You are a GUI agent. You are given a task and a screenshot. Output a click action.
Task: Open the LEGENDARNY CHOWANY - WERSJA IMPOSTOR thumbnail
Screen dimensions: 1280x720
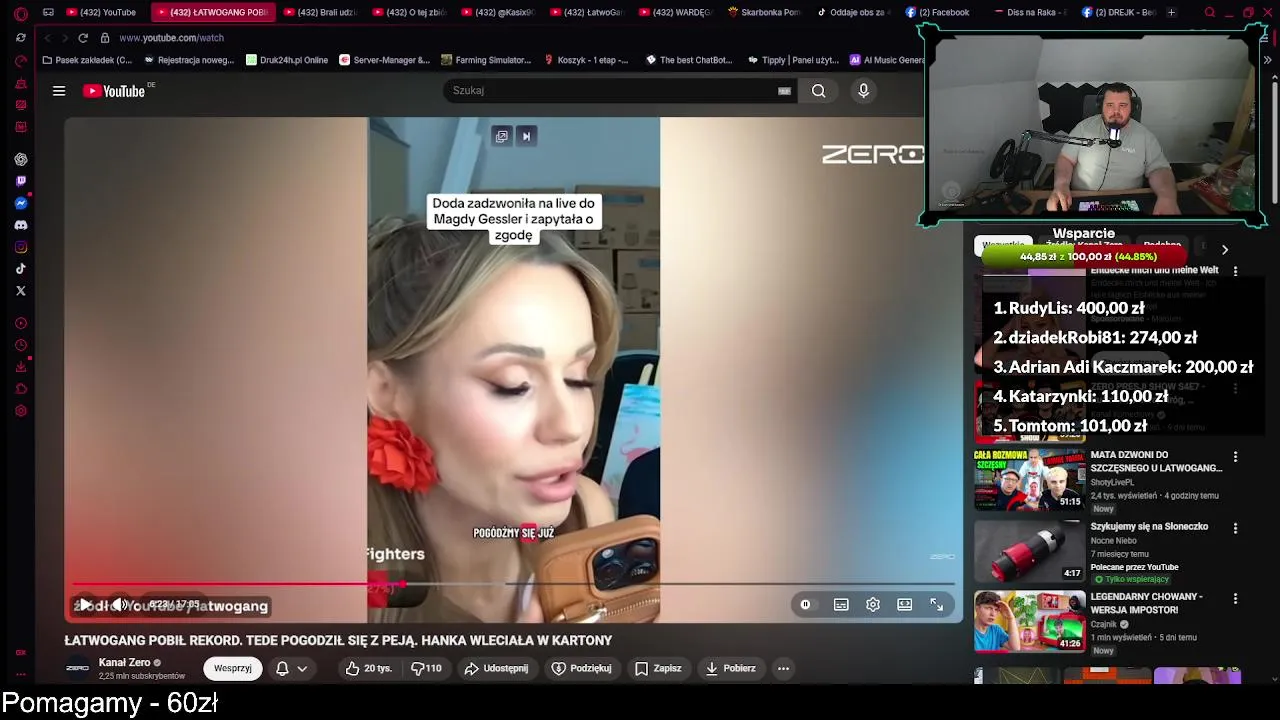[1030, 621]
